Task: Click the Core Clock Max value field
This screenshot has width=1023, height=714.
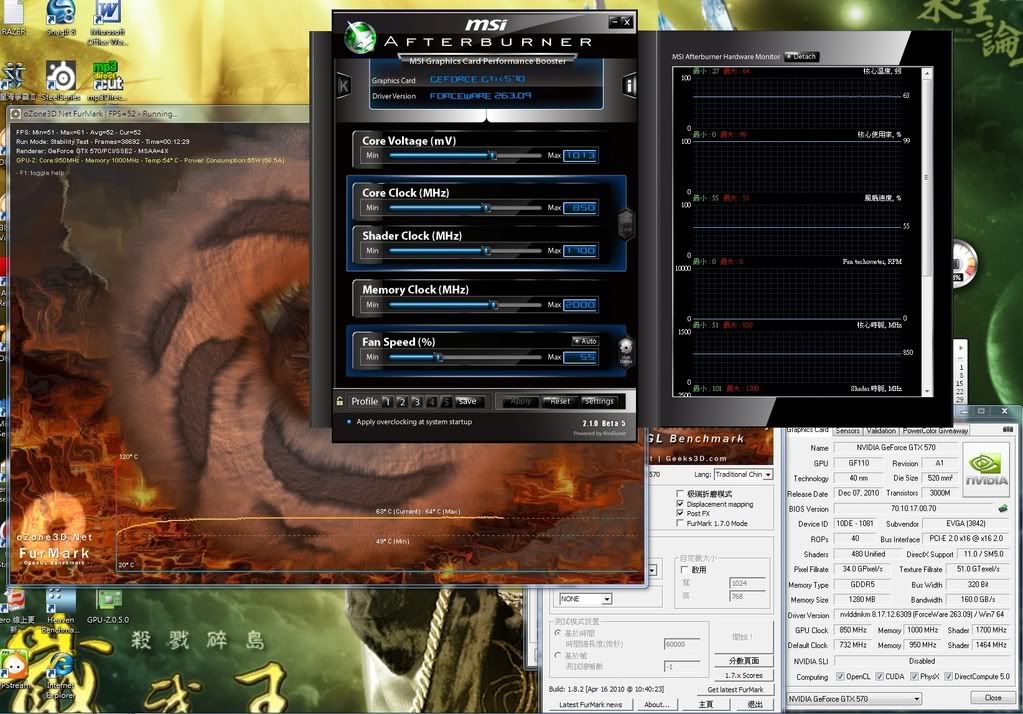Action: tap(580, 208)
